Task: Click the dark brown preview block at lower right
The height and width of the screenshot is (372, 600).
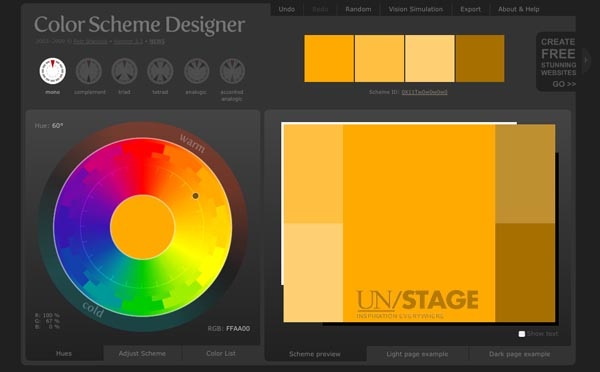Action: pyautogui.click(x=525, y=272)
